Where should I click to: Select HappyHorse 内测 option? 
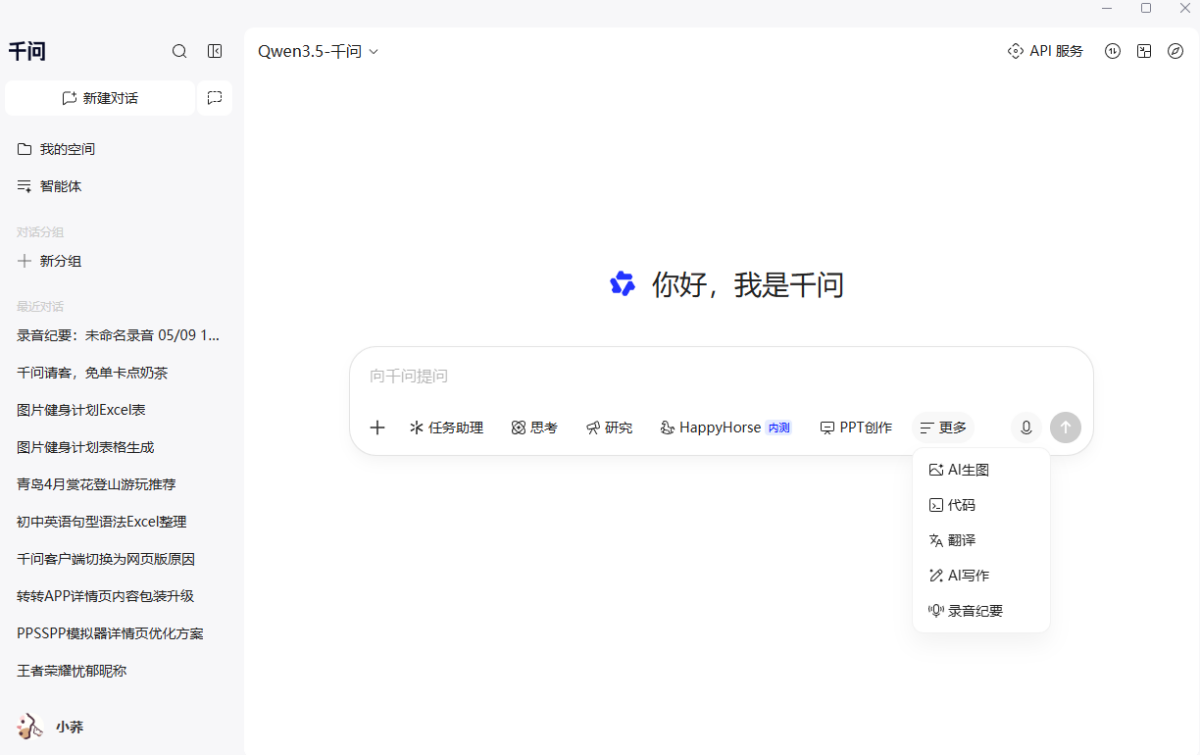726,428
